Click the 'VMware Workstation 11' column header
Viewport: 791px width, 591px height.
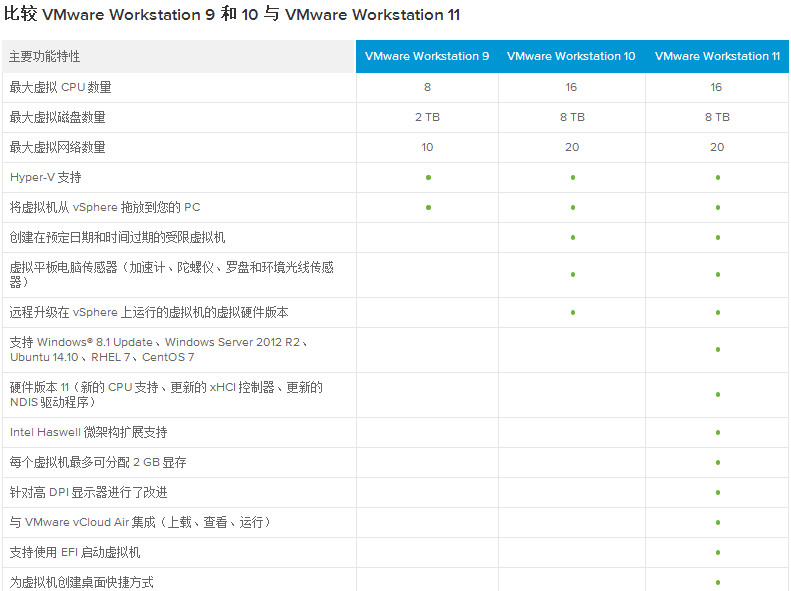[717, 56]
